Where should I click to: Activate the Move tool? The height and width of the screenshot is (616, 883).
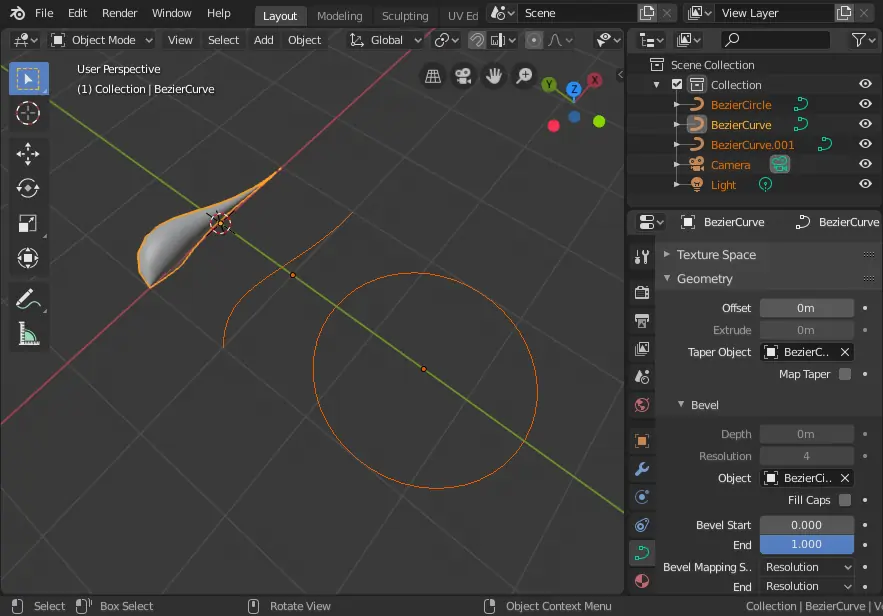click(x=28, y=153)
